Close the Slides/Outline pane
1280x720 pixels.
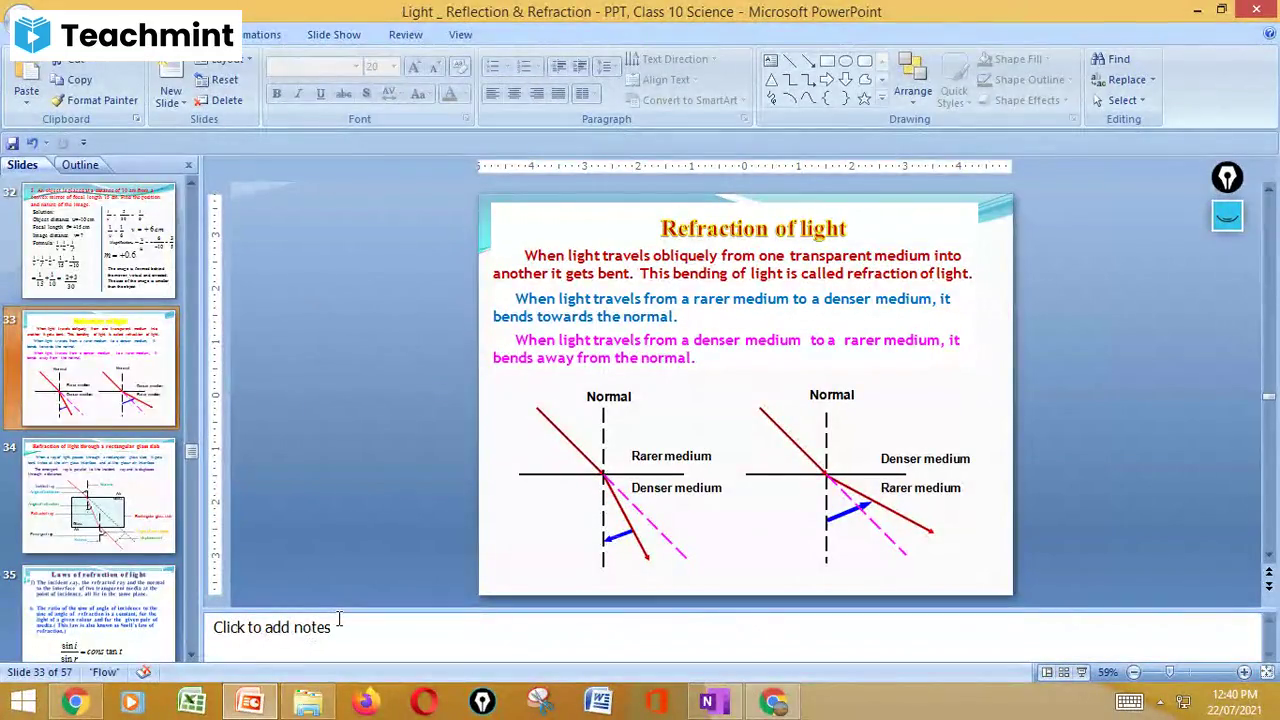coord(188,165)
